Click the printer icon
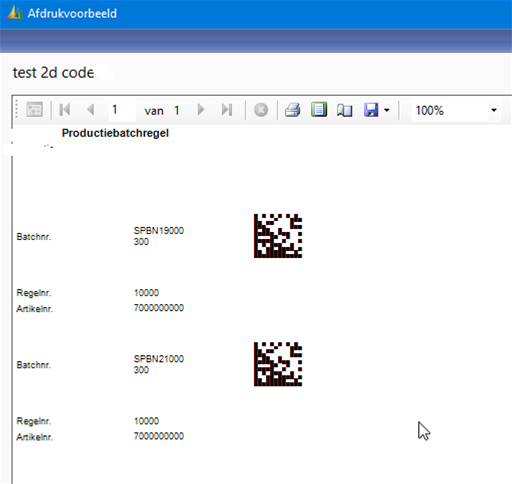The image size is (512, 484). 293,110
